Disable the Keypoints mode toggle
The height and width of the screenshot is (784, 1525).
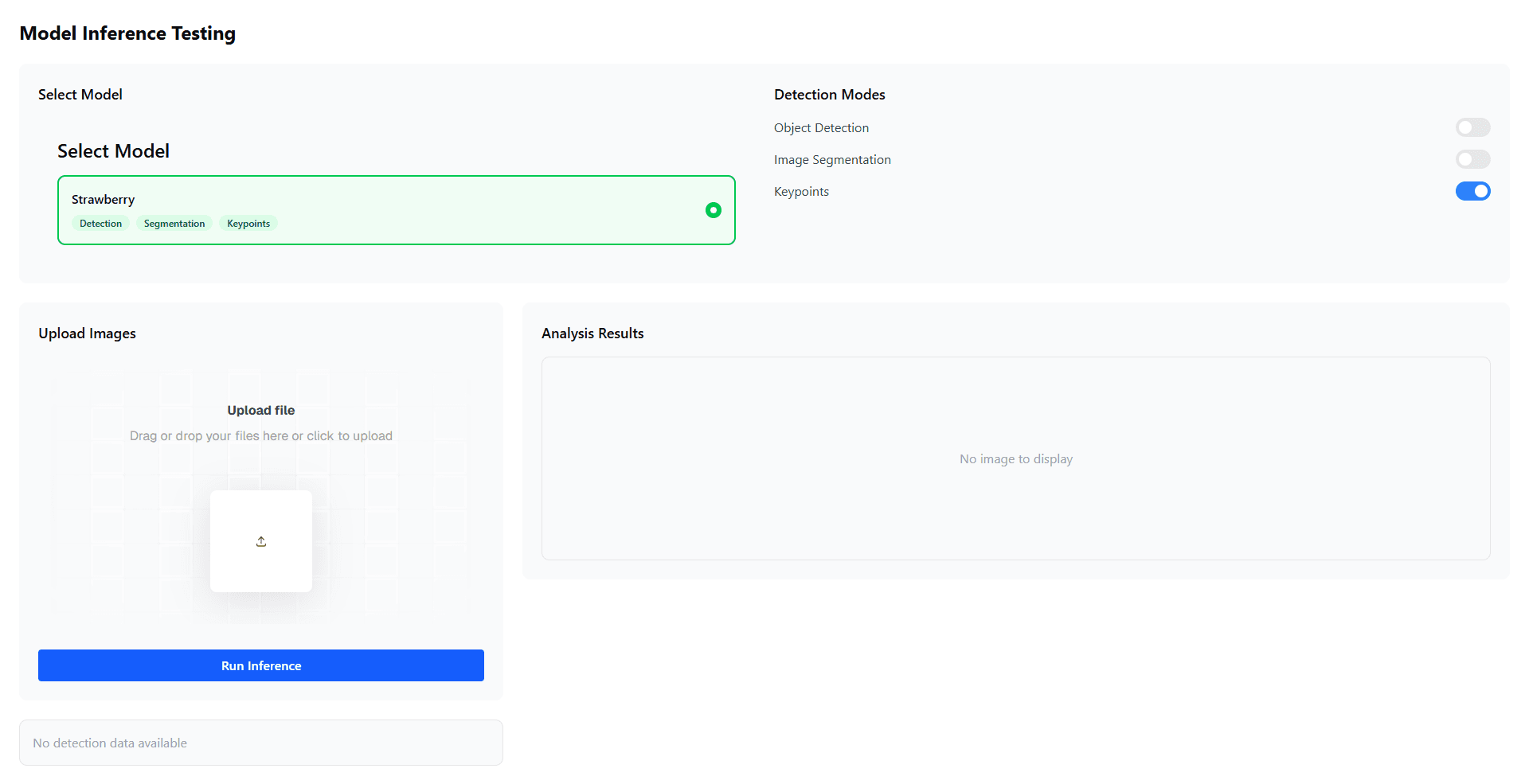pyautogui.click(x=1472, y=191)
